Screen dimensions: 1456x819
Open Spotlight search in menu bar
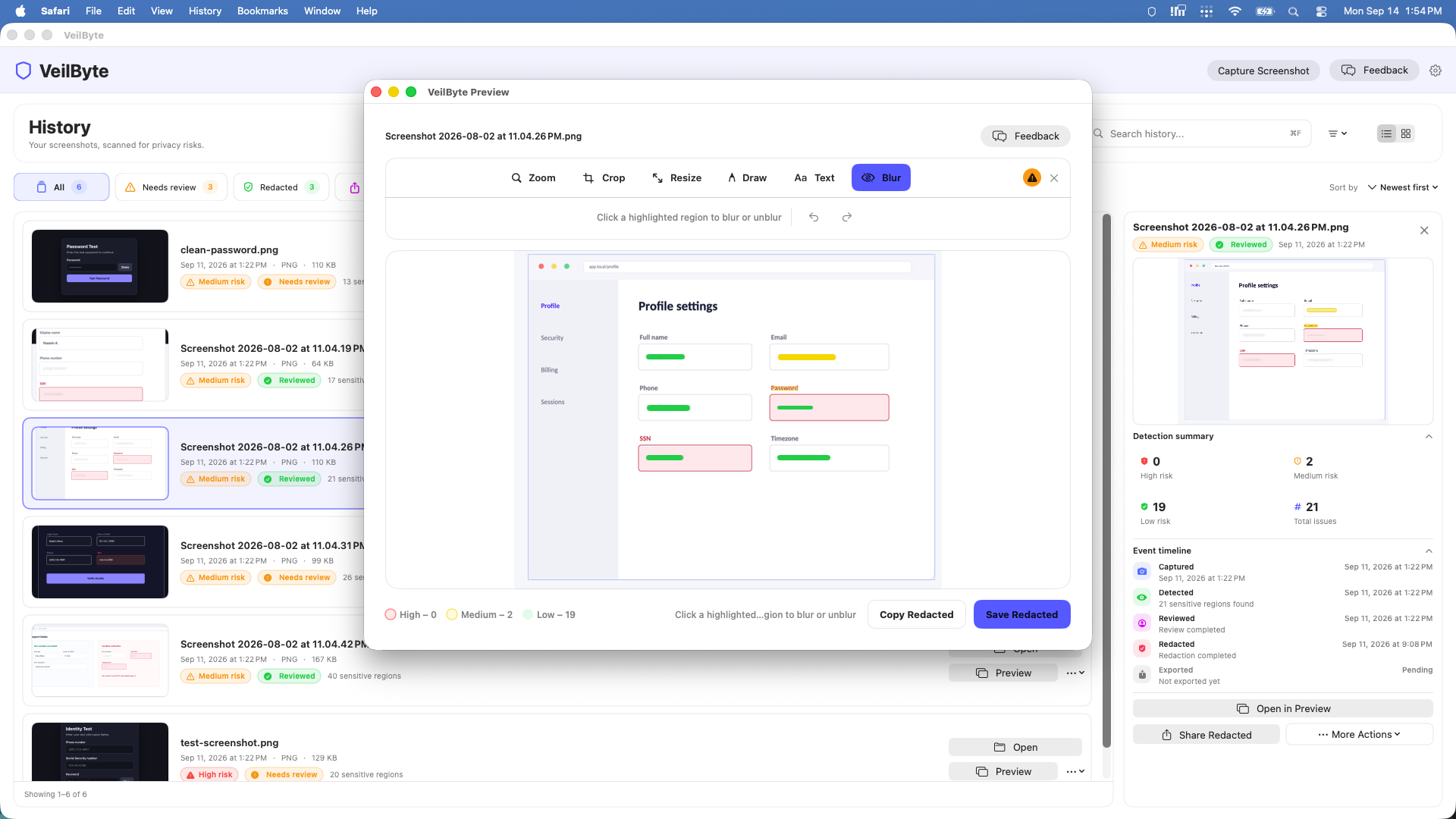pyautogui.click(x=1293, y=11)
